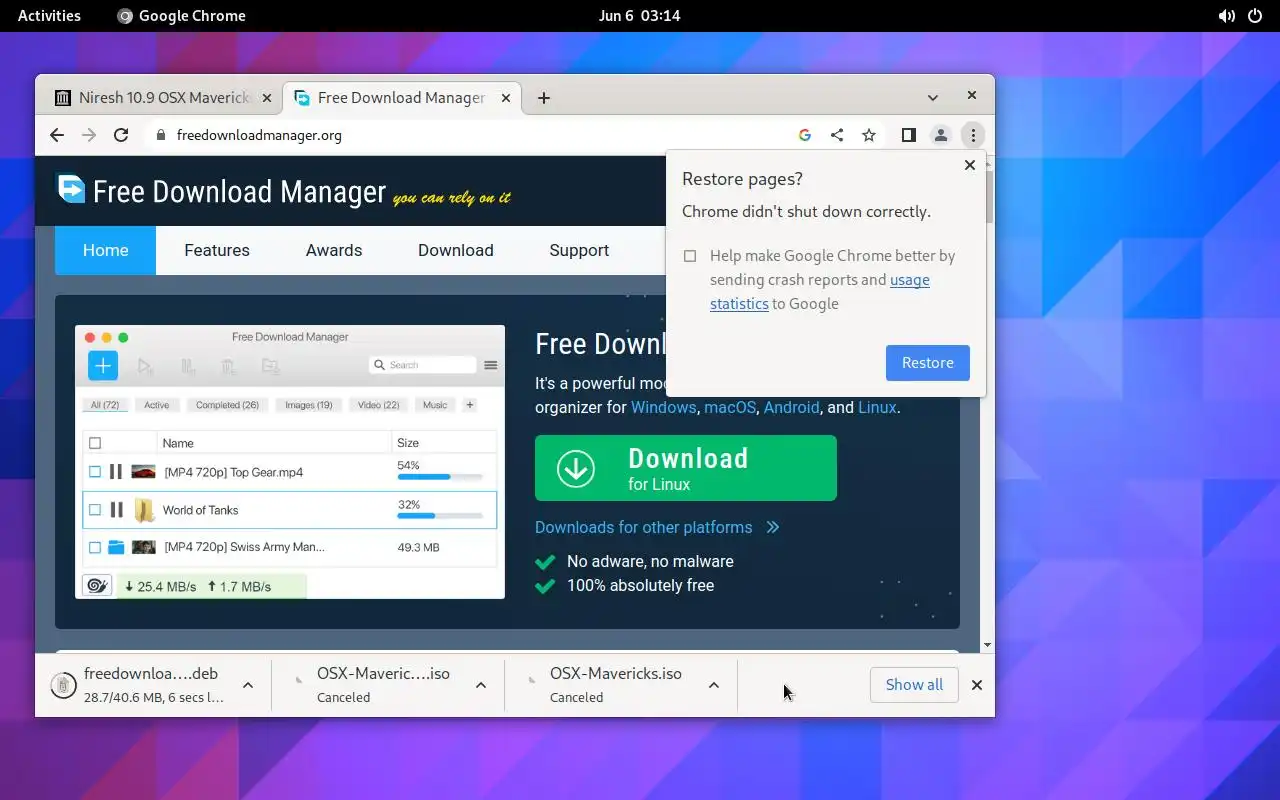Click the Restore button
This screenshot has width=1280, height=800.
click(927, 363)
